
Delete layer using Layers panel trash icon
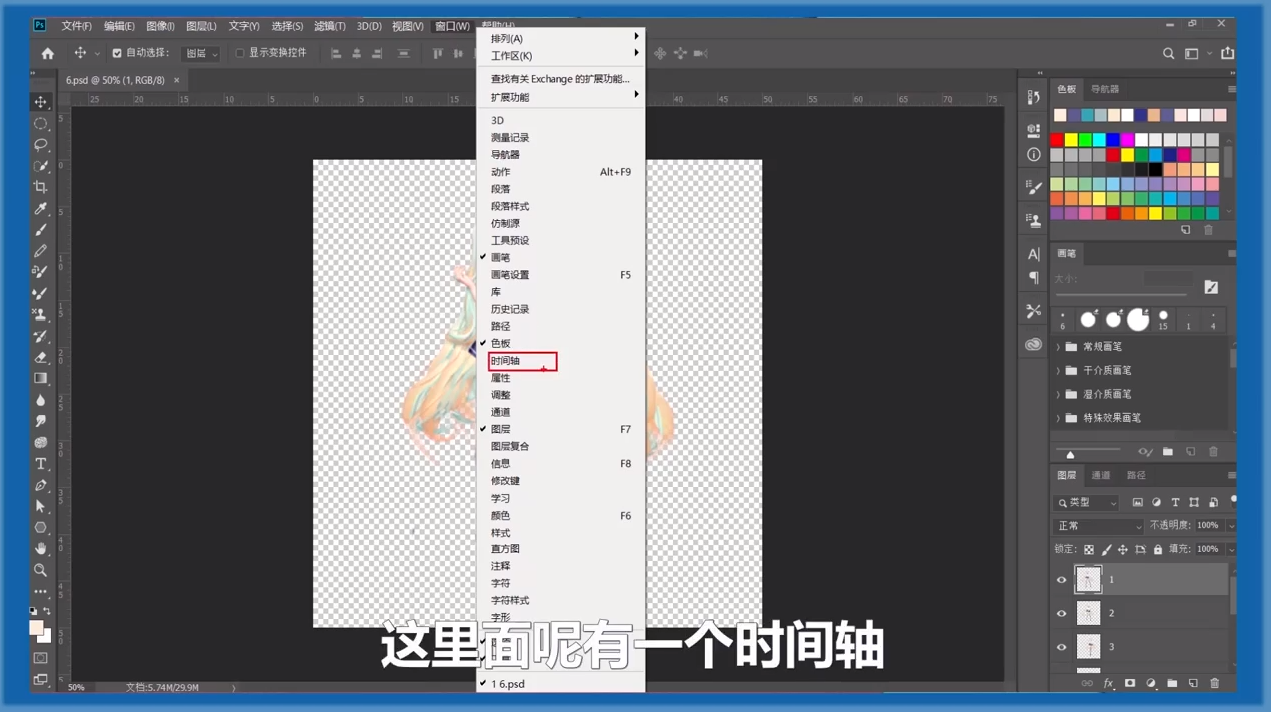click(1215, 684)
